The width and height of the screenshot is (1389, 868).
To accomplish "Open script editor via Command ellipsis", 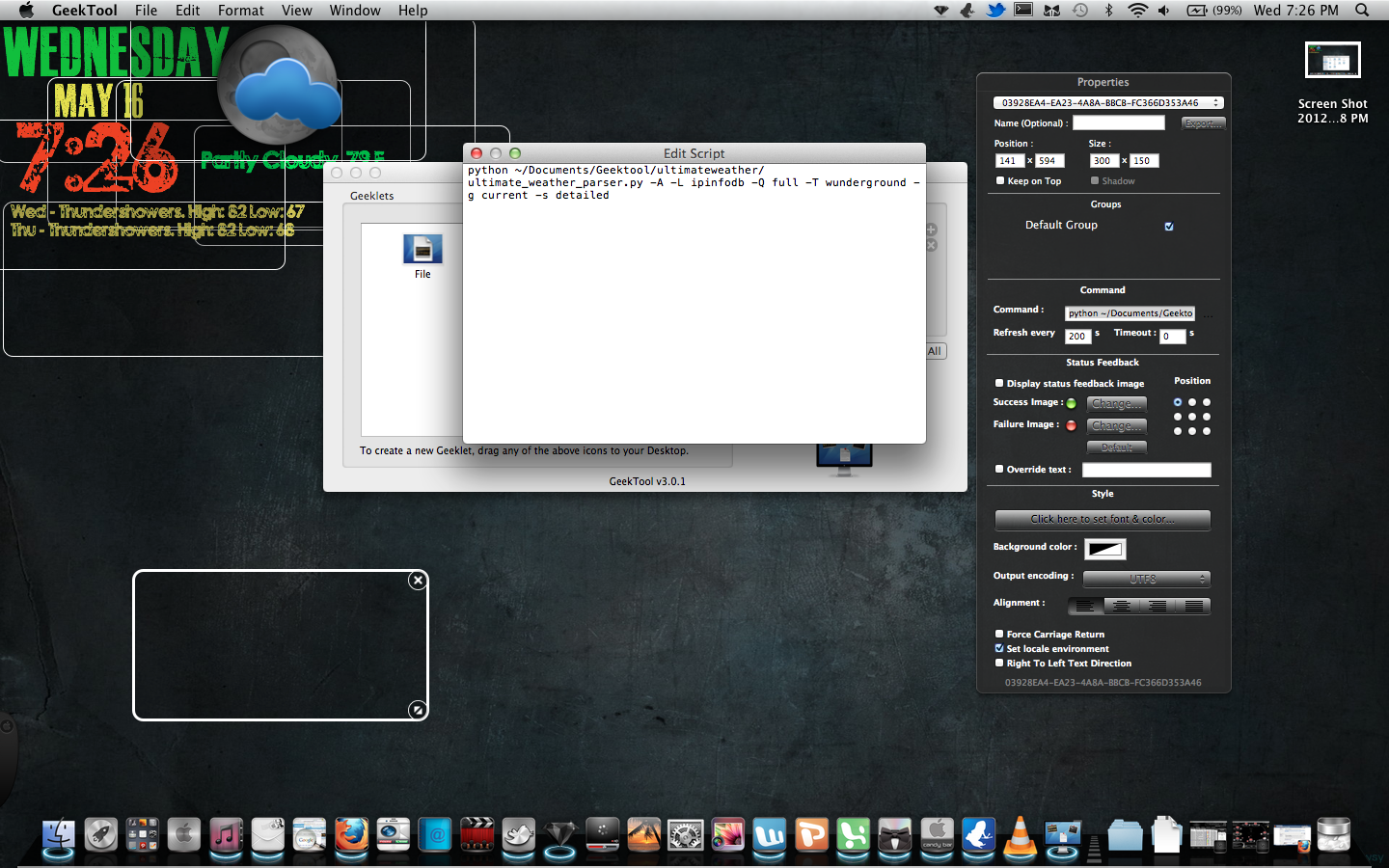I will point(1208,314).
